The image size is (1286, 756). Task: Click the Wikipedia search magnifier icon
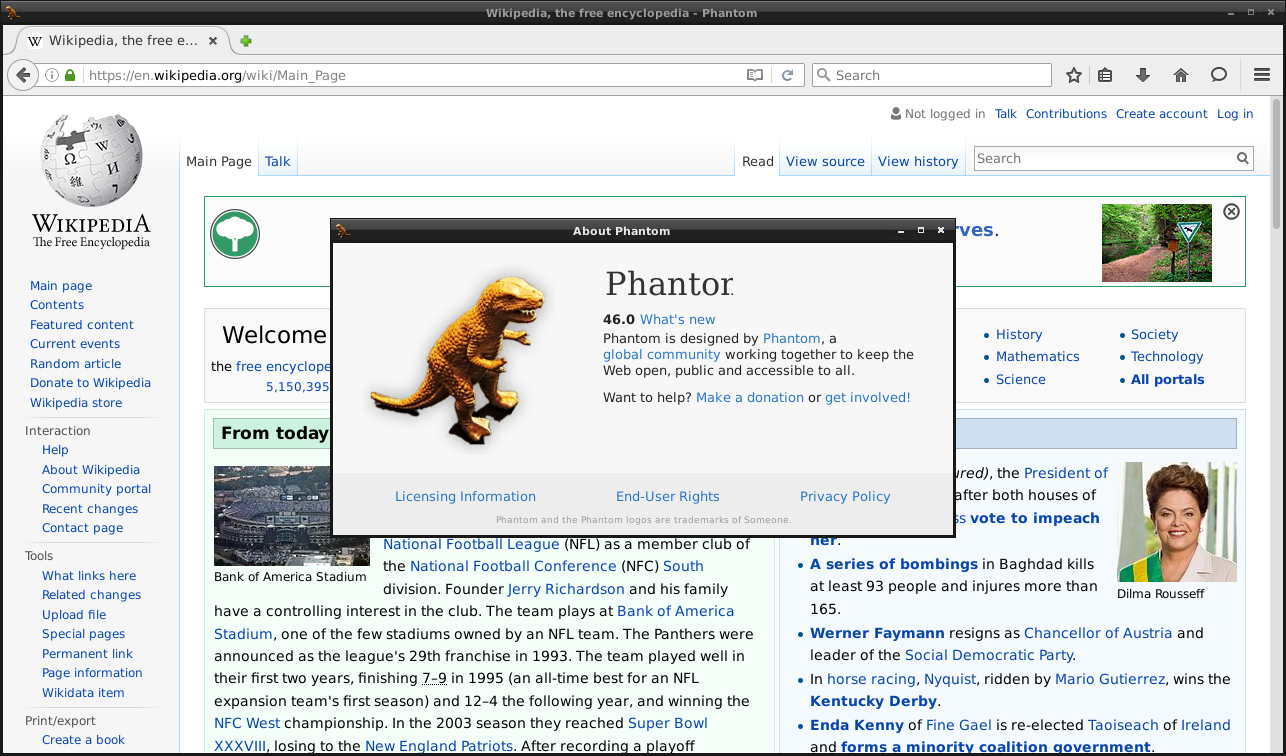(x=1243, y=158)
